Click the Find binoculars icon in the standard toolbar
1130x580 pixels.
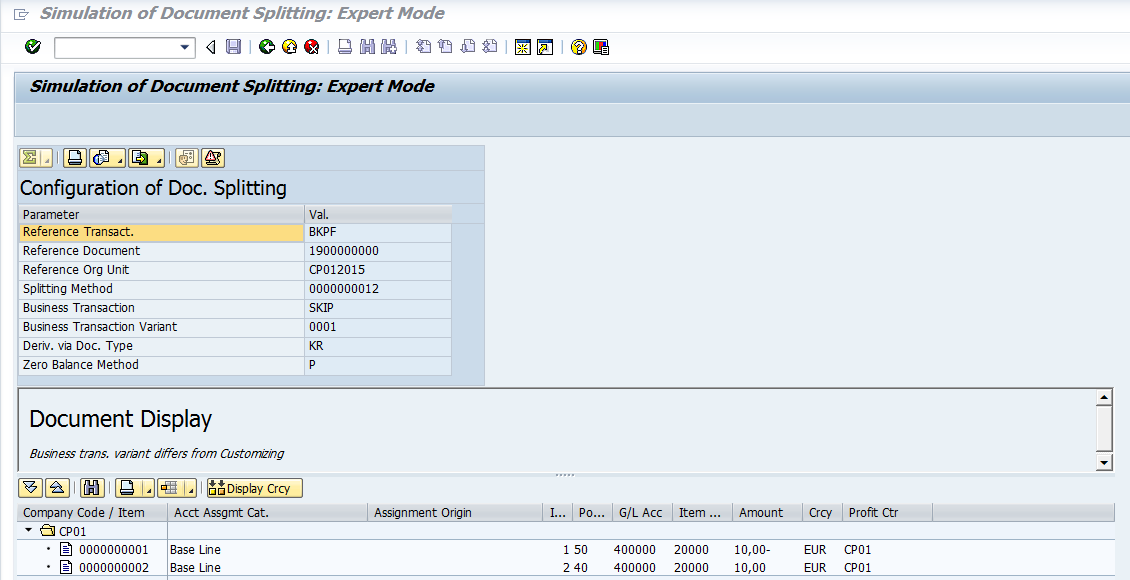(x=368, y=47)
